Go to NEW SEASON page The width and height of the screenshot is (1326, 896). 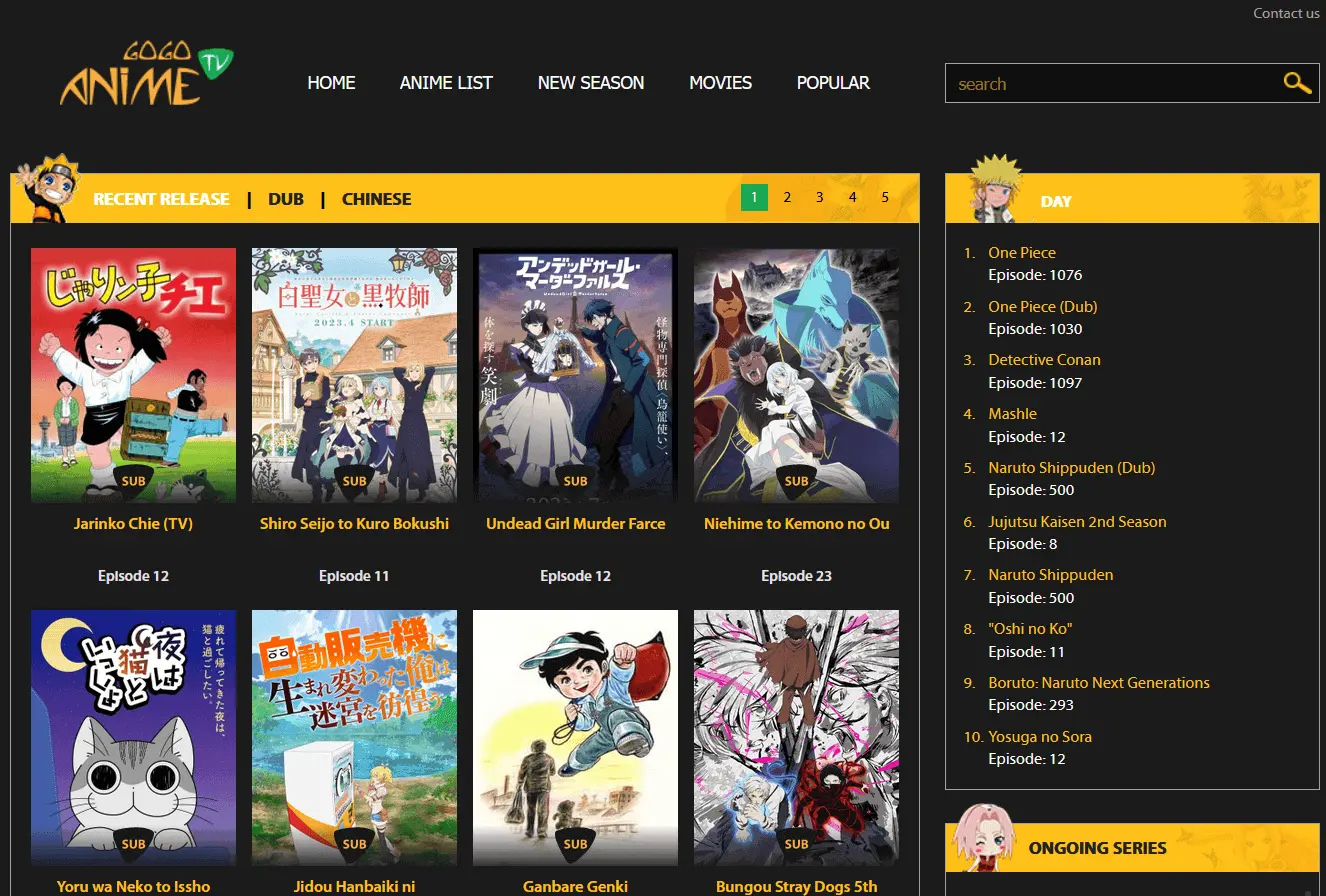[591, 83]
